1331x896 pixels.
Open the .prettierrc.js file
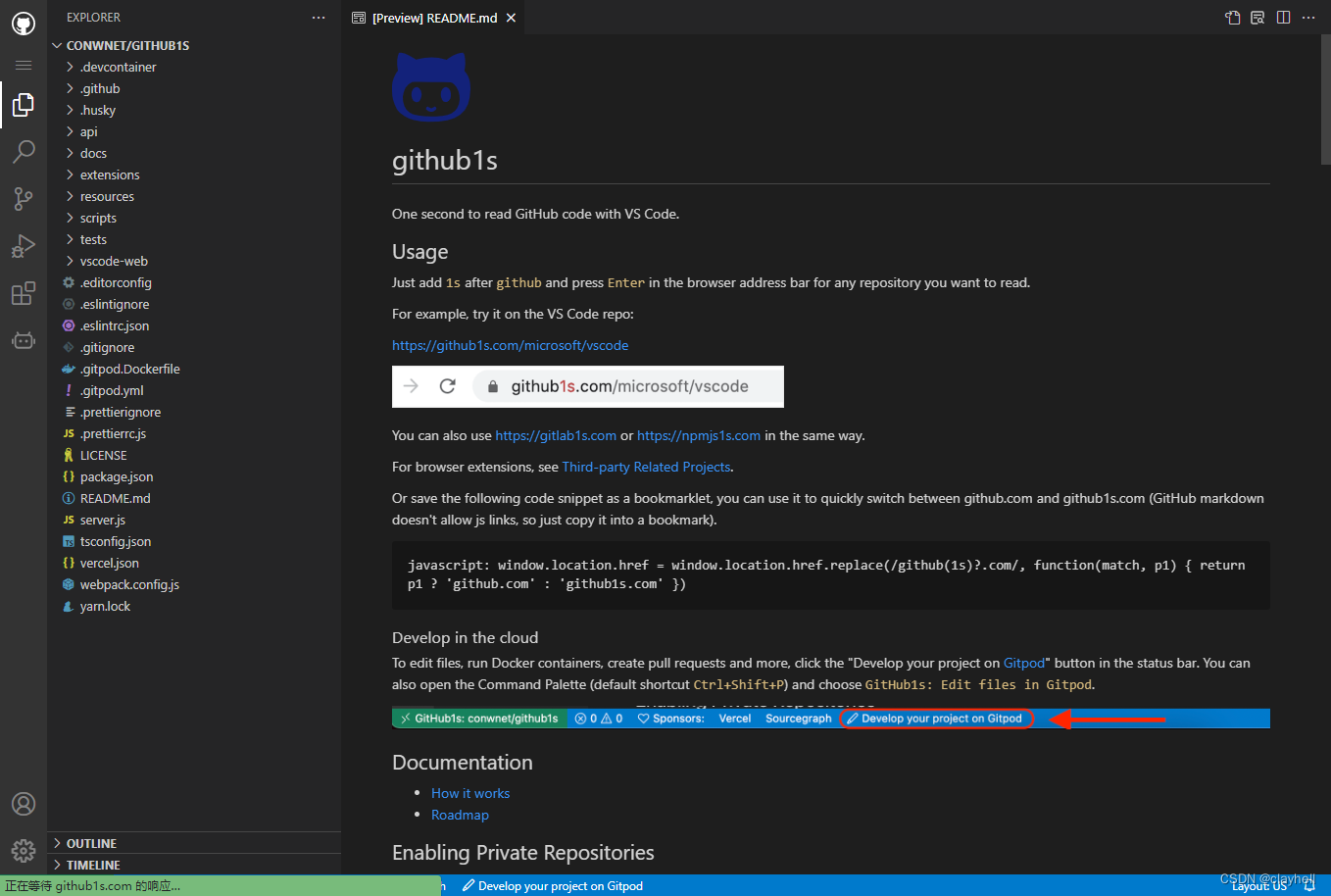tap(194, 433)
